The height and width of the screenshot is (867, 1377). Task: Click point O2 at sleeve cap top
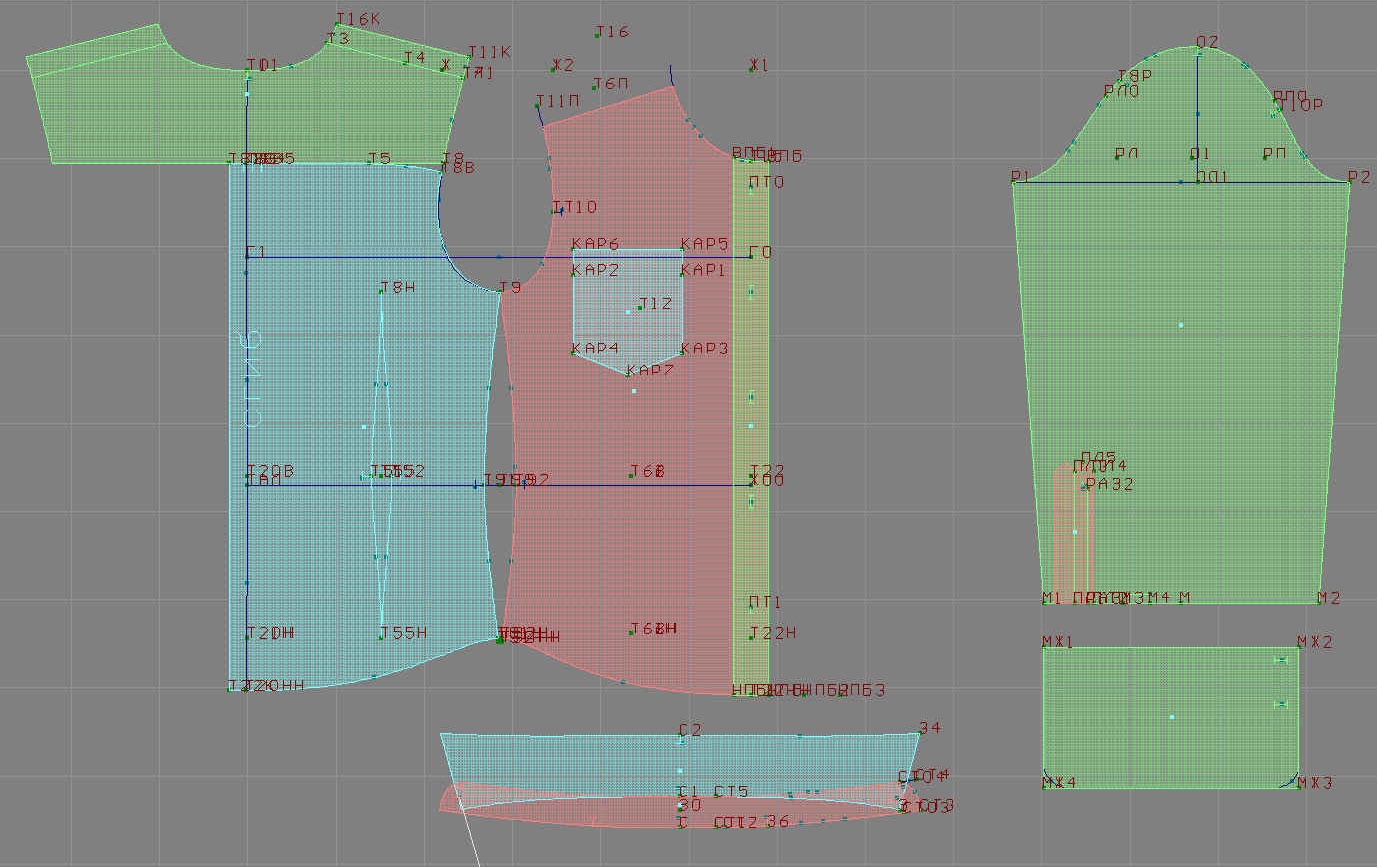(1198, 51)
